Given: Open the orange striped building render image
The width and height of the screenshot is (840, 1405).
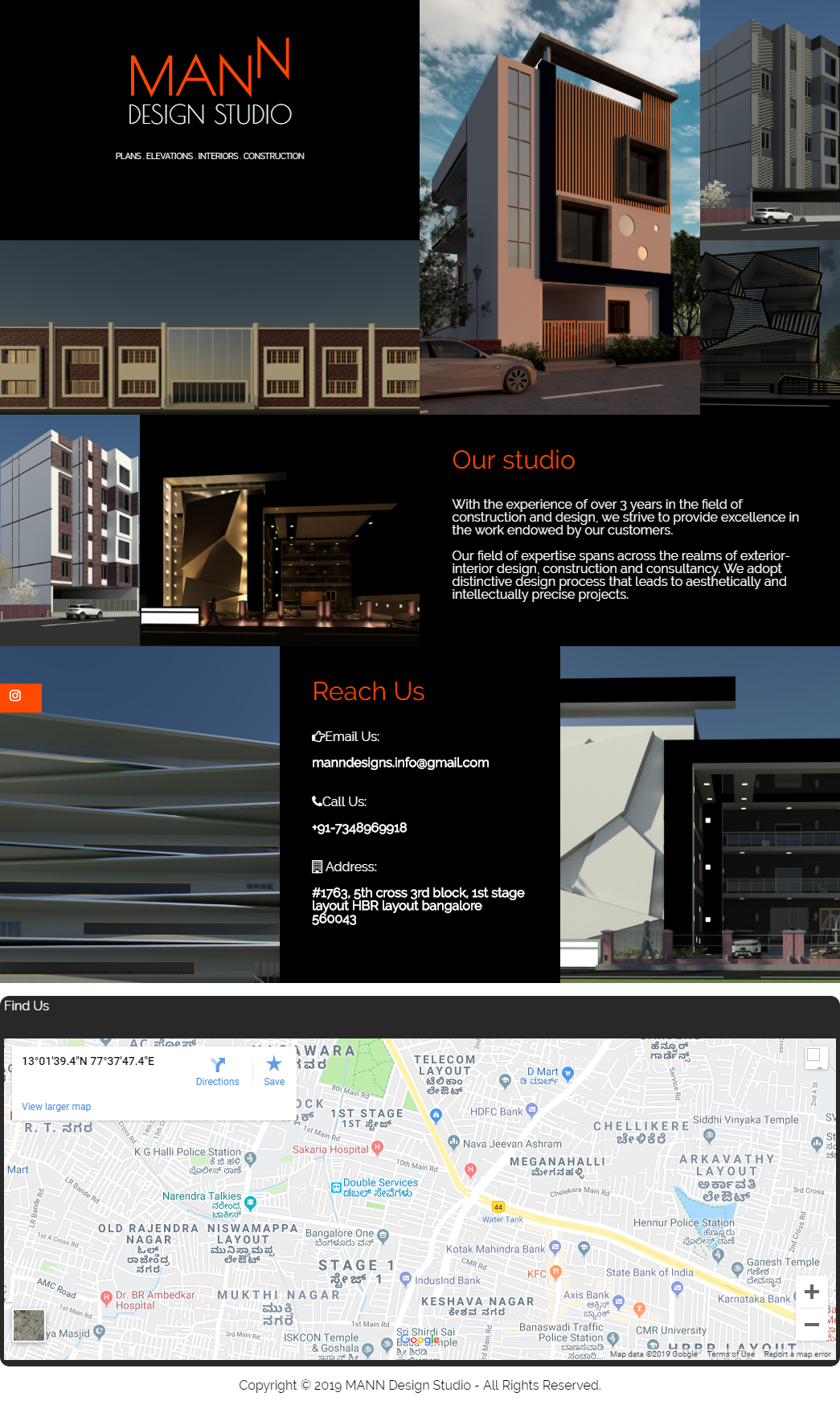Looking at the screenshot, I should coord(559,207).
